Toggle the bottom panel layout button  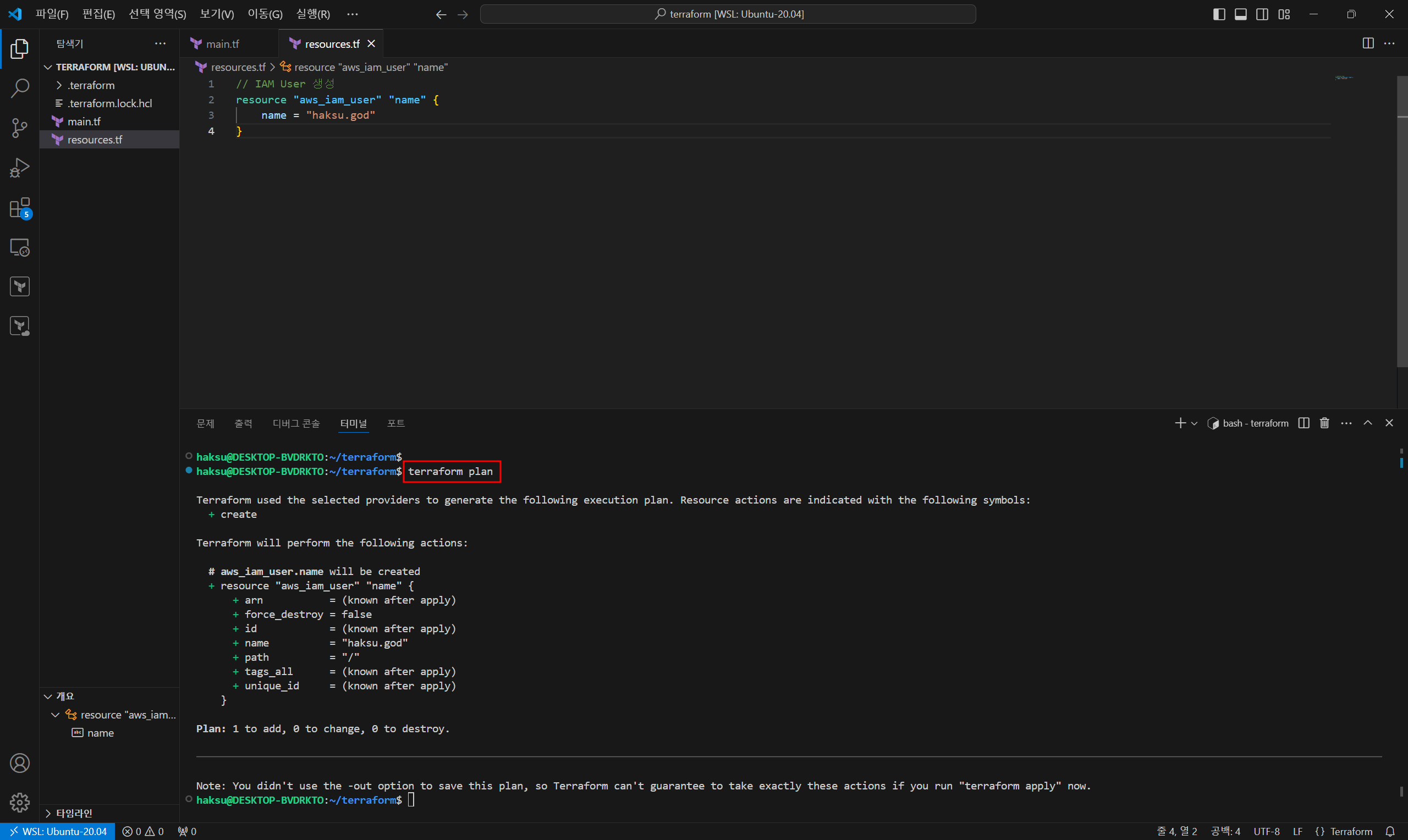[x=1240, y=14]
